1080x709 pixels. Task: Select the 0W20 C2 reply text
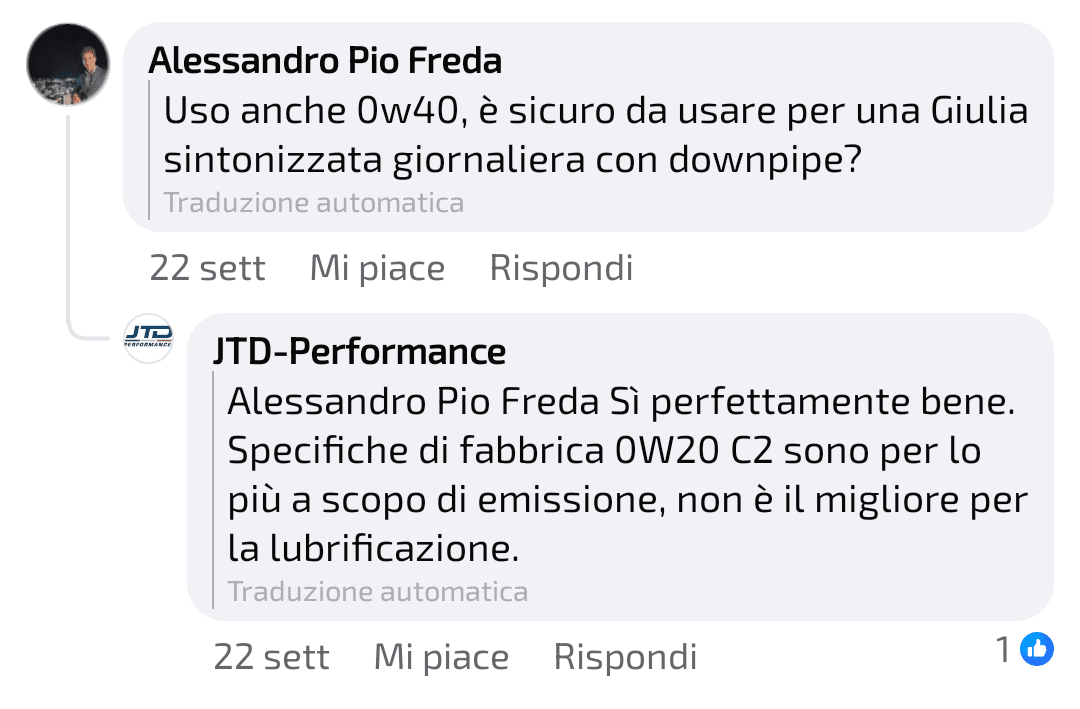coord(627,475)
